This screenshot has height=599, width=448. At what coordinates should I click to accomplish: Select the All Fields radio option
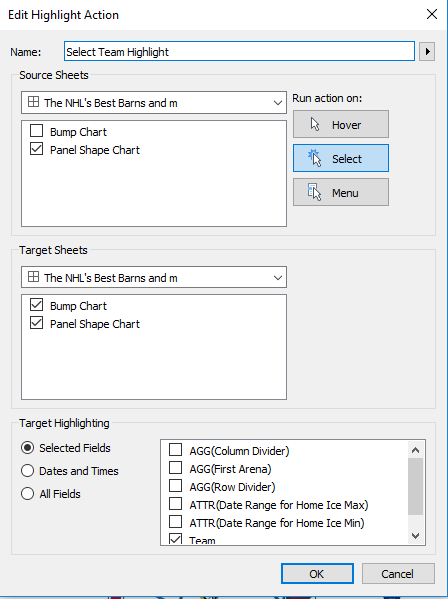[x=27, y=494]
